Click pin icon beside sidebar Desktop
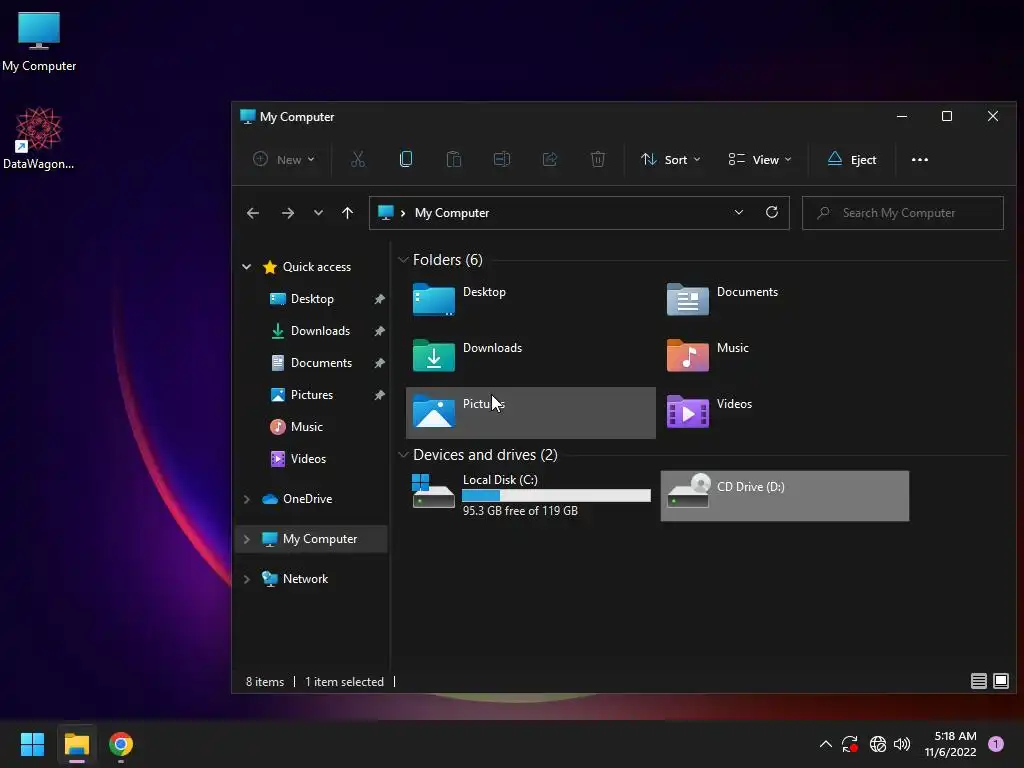 379,299
